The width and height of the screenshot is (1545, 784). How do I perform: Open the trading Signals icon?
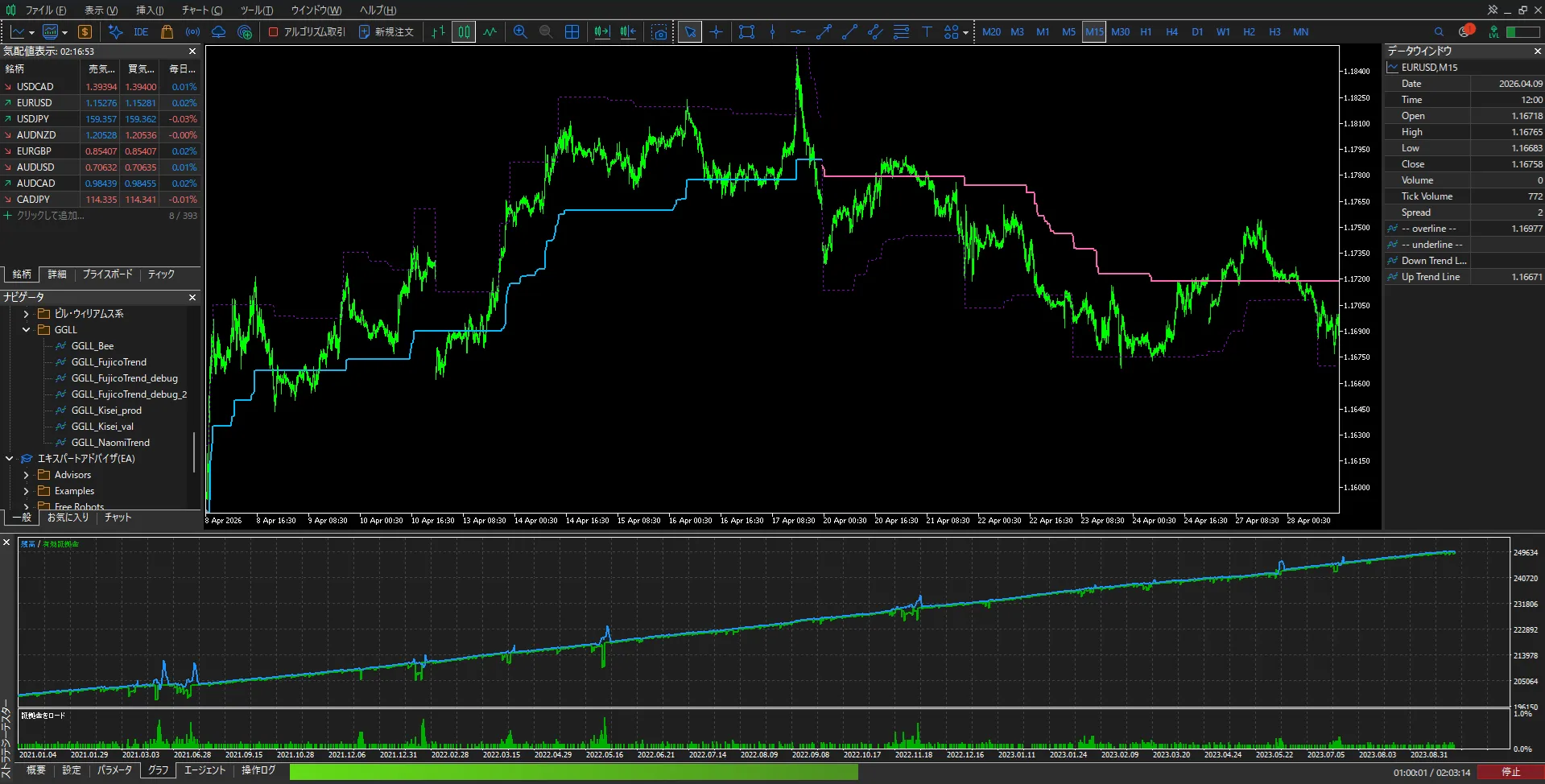coord(192,32)
